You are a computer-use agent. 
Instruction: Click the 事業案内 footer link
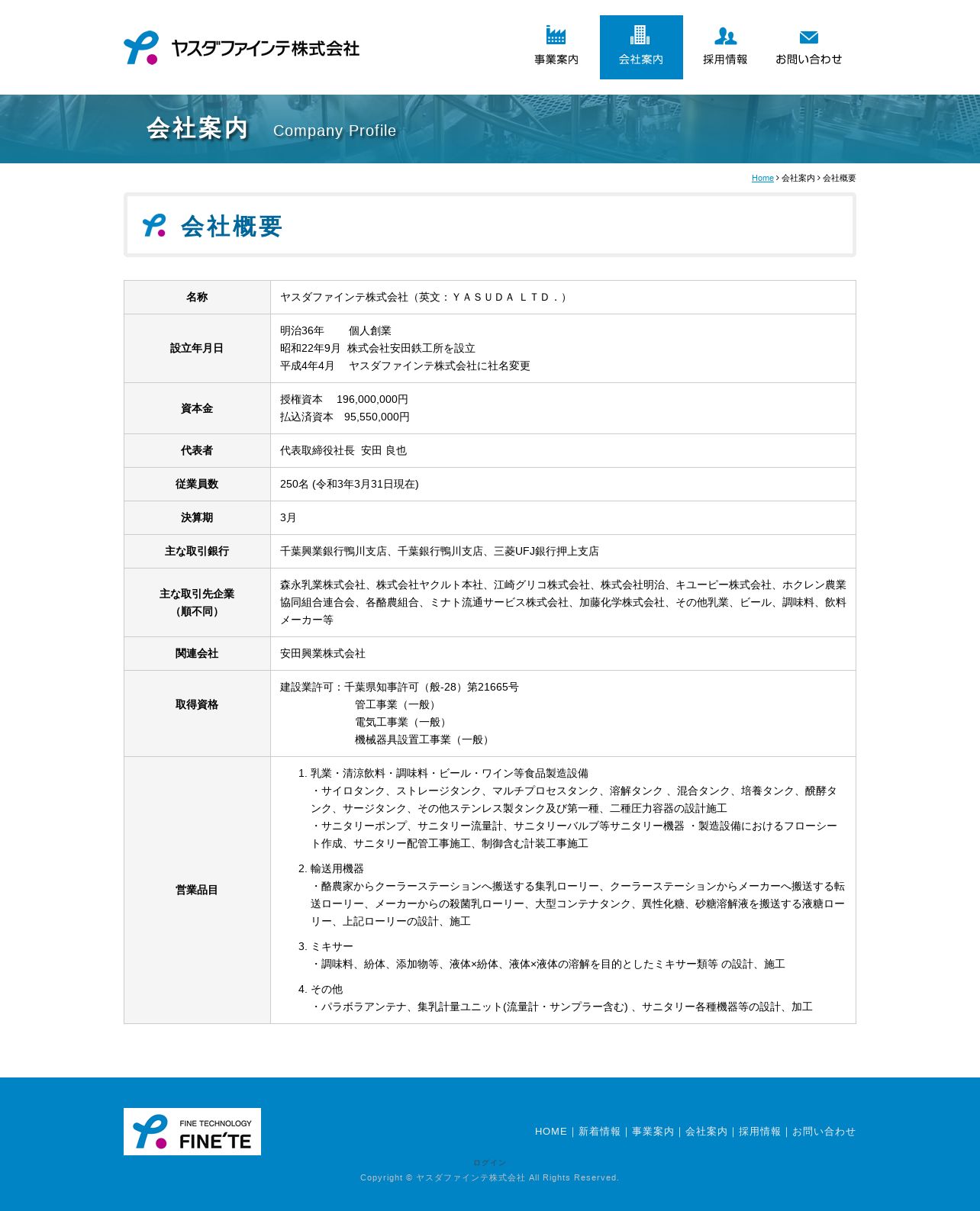coord(653,1132)
